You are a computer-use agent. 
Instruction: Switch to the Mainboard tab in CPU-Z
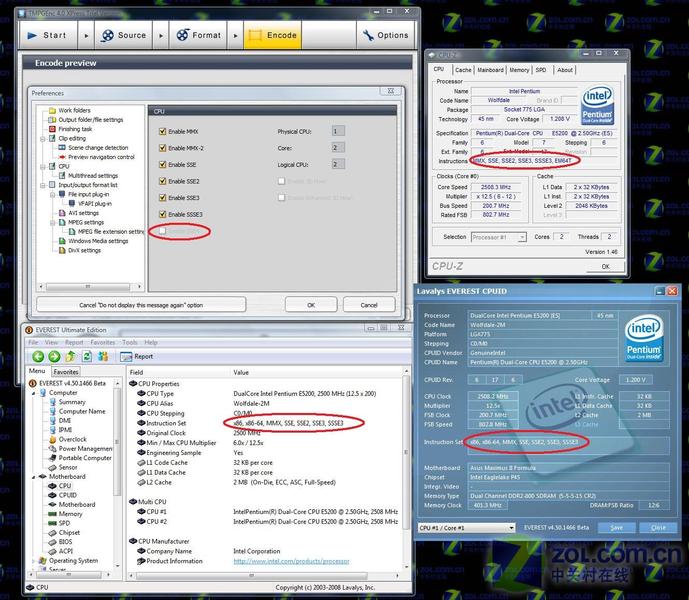490,70
